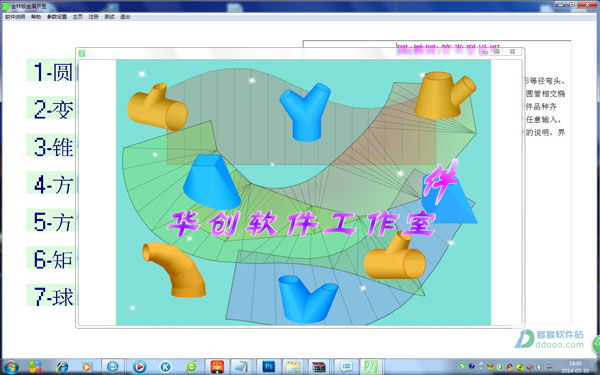This screenshot has height=375, width=600.
Task: Click the 注册 menu item
Action: point(93,17)
